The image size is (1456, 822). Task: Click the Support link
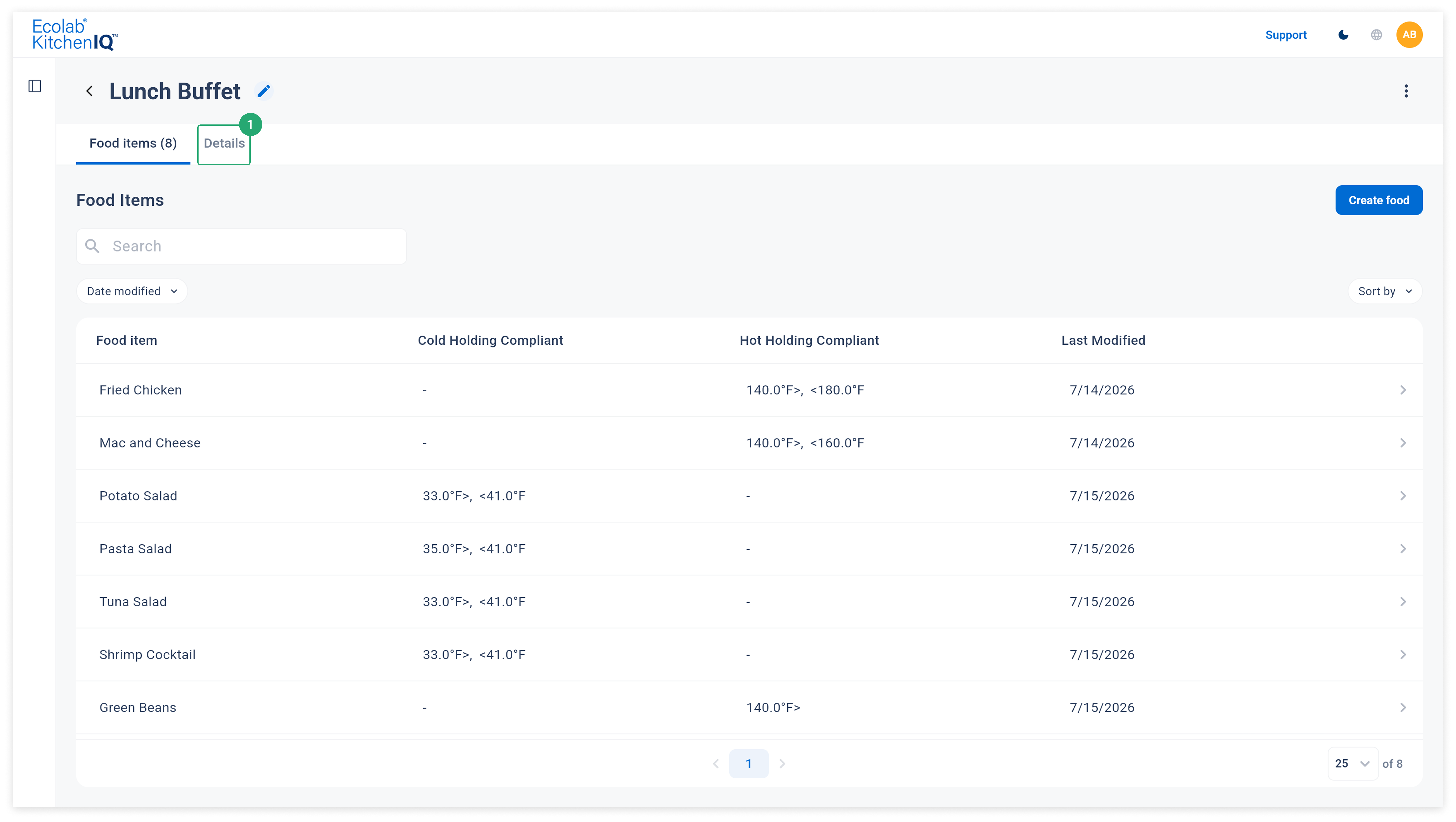pyautogui.click(x=1286, y=35)
